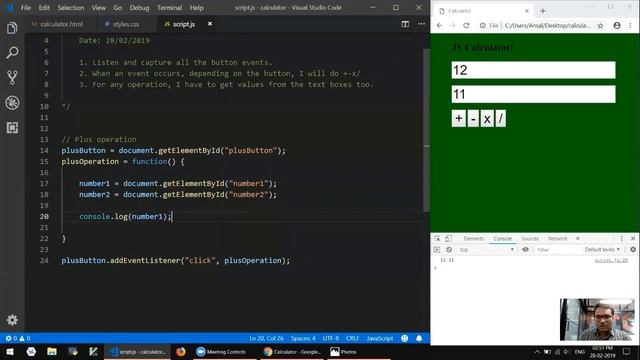Click the plus button on the calculator
The width and height of the screenshot is (640, 360).
coord(459,118)
